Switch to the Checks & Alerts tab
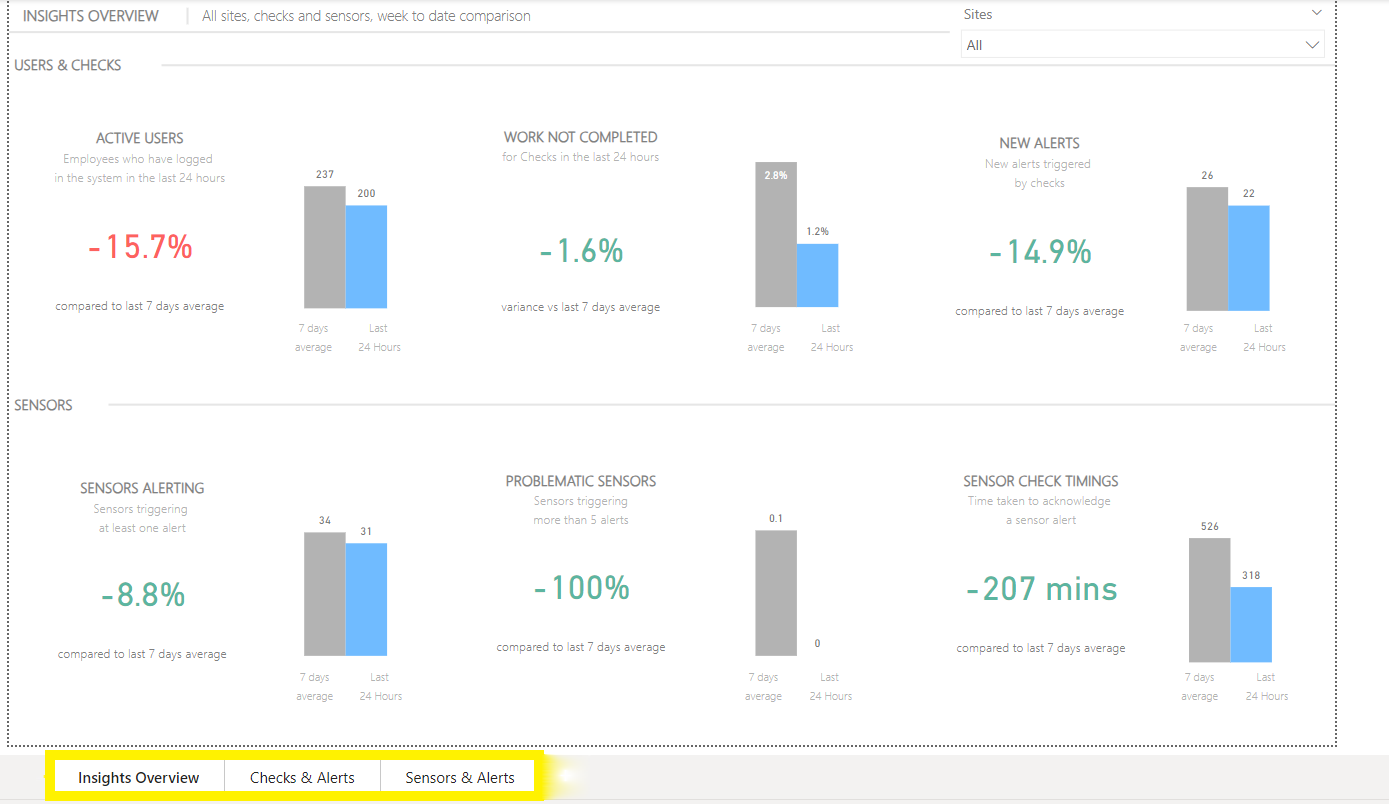Screen dimensions: 1389x804 (x=302, y=777)
